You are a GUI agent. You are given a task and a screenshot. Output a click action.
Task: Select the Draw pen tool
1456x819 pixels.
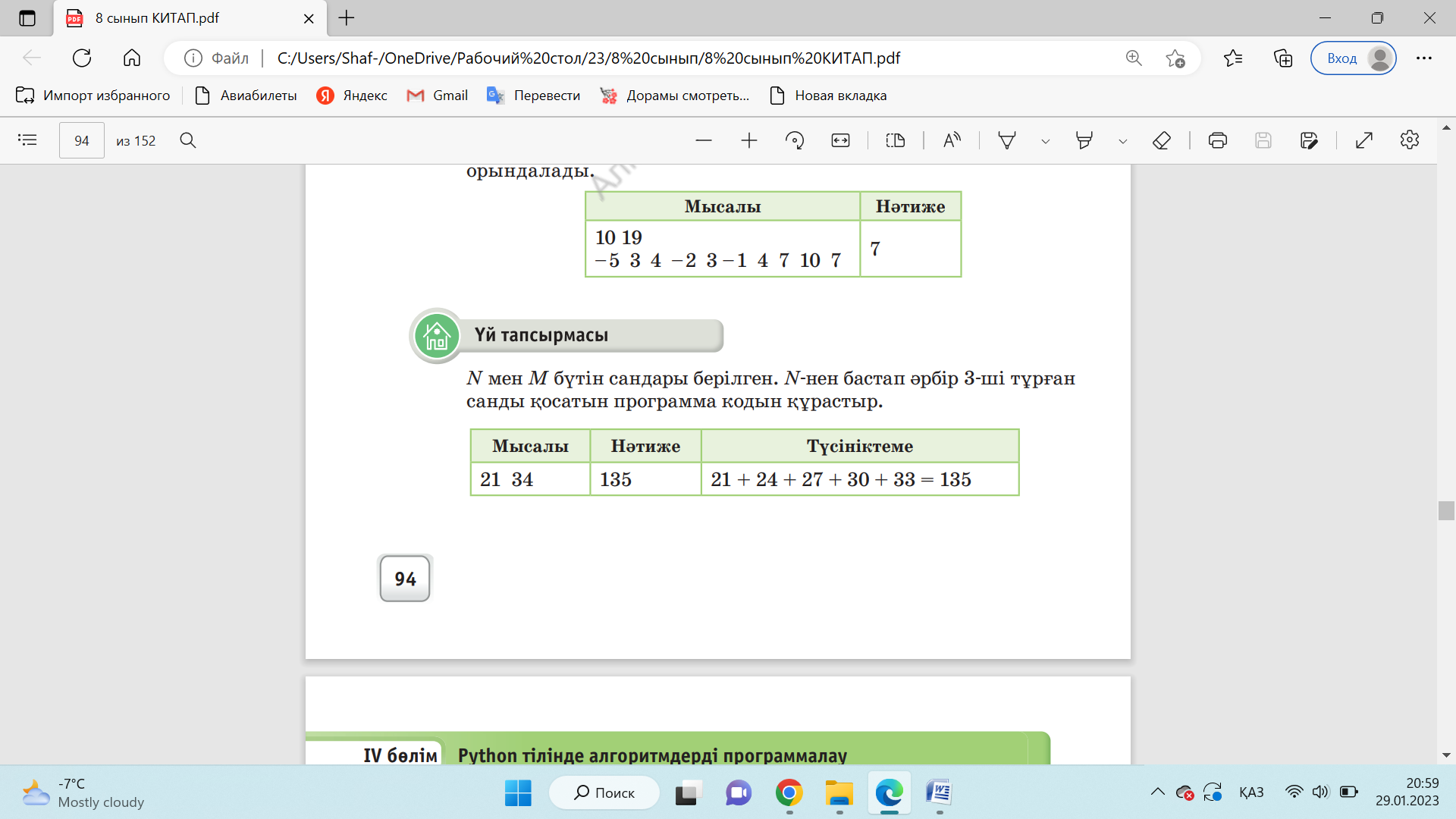pyautogui.click(x=1007, y=140)
